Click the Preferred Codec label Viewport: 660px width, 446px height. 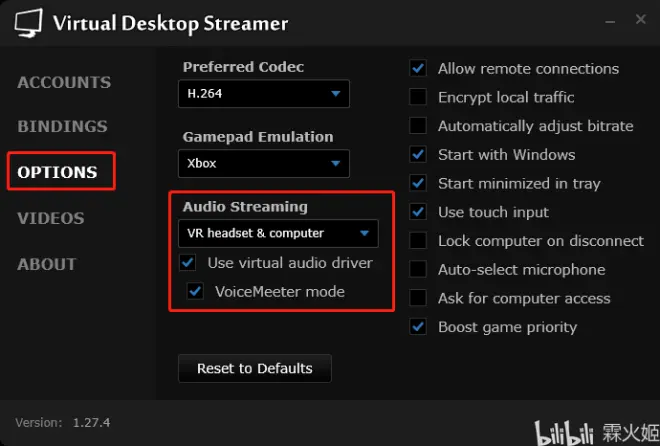(243, 67)
